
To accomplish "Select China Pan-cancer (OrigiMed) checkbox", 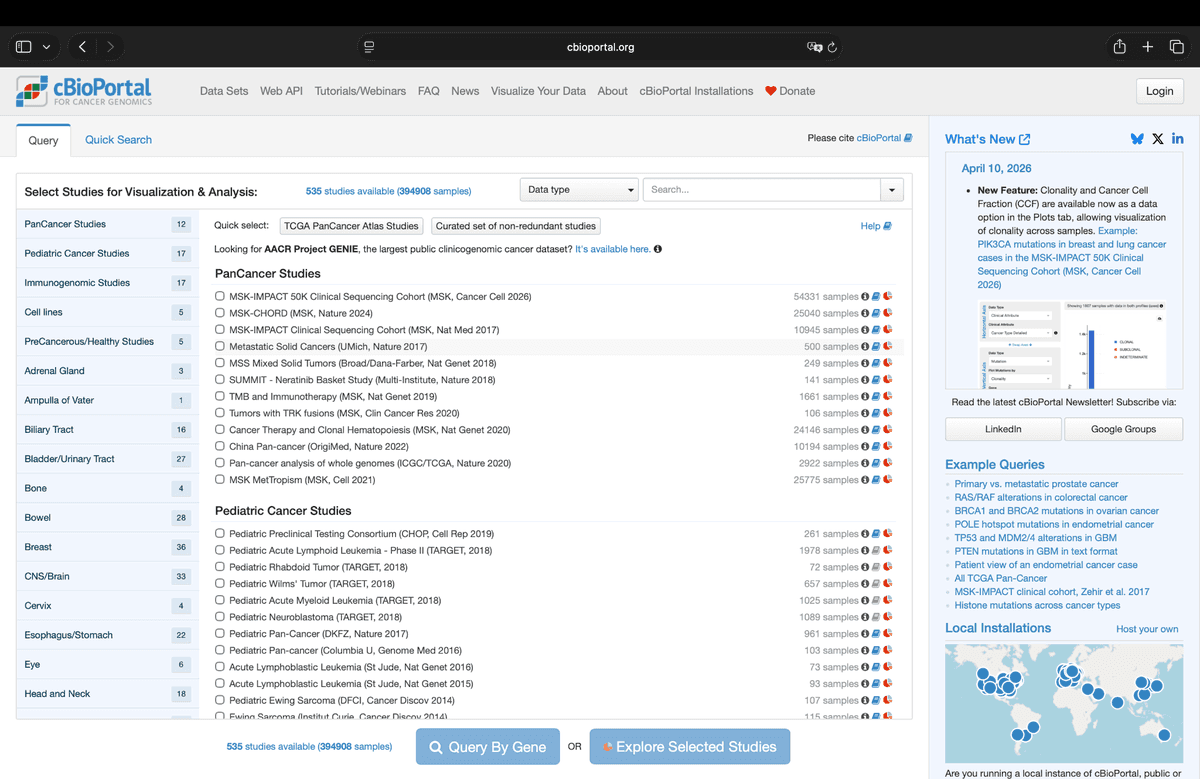I will coord(220,446).
